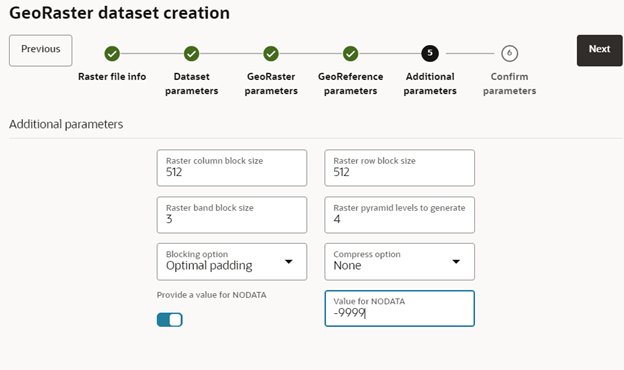Screen dimensions: 624x370
Task: Click the Raster pyramid levels to generate field
Action: [x=400, y=215]
